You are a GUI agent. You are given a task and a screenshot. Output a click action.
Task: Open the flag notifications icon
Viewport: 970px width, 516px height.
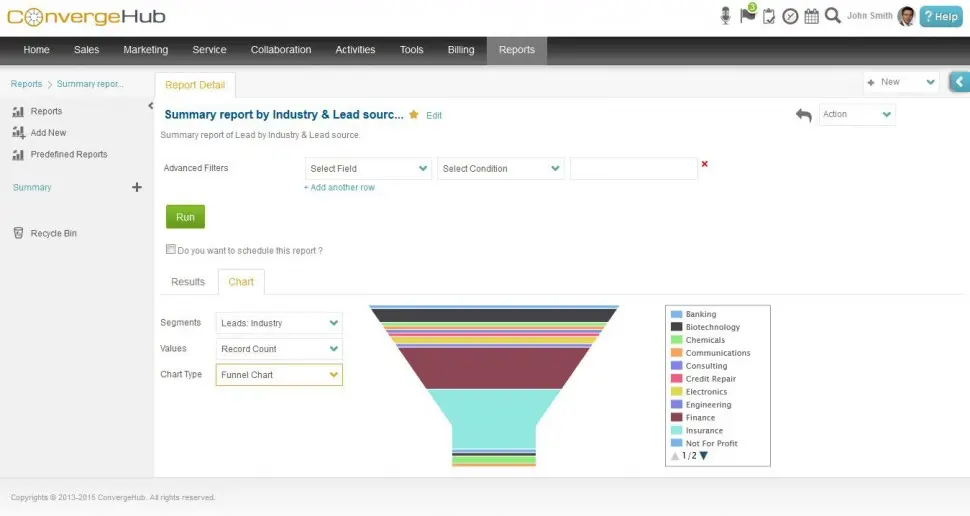[x=748, y=14]
